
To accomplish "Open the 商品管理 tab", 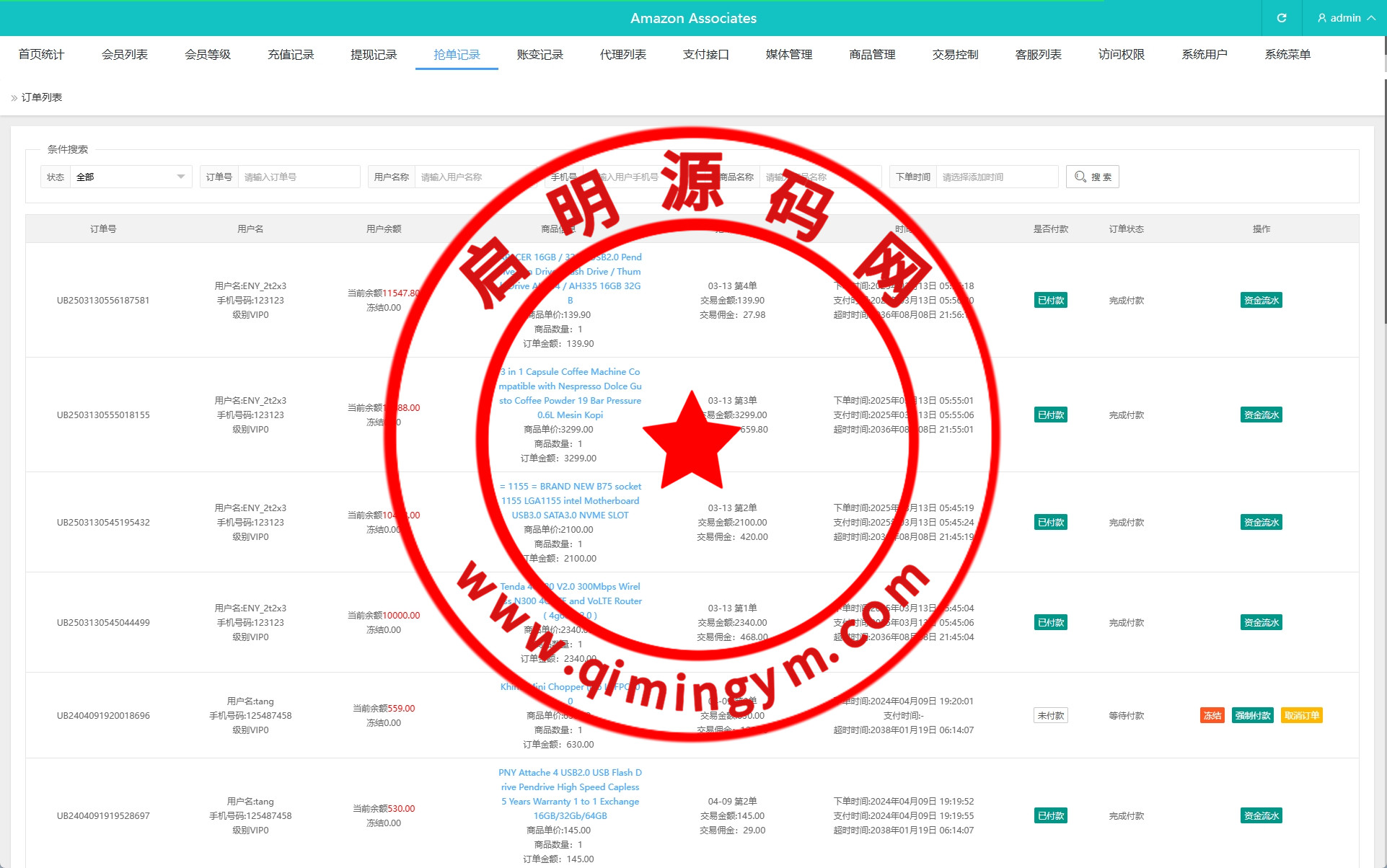I will [872, 55].
